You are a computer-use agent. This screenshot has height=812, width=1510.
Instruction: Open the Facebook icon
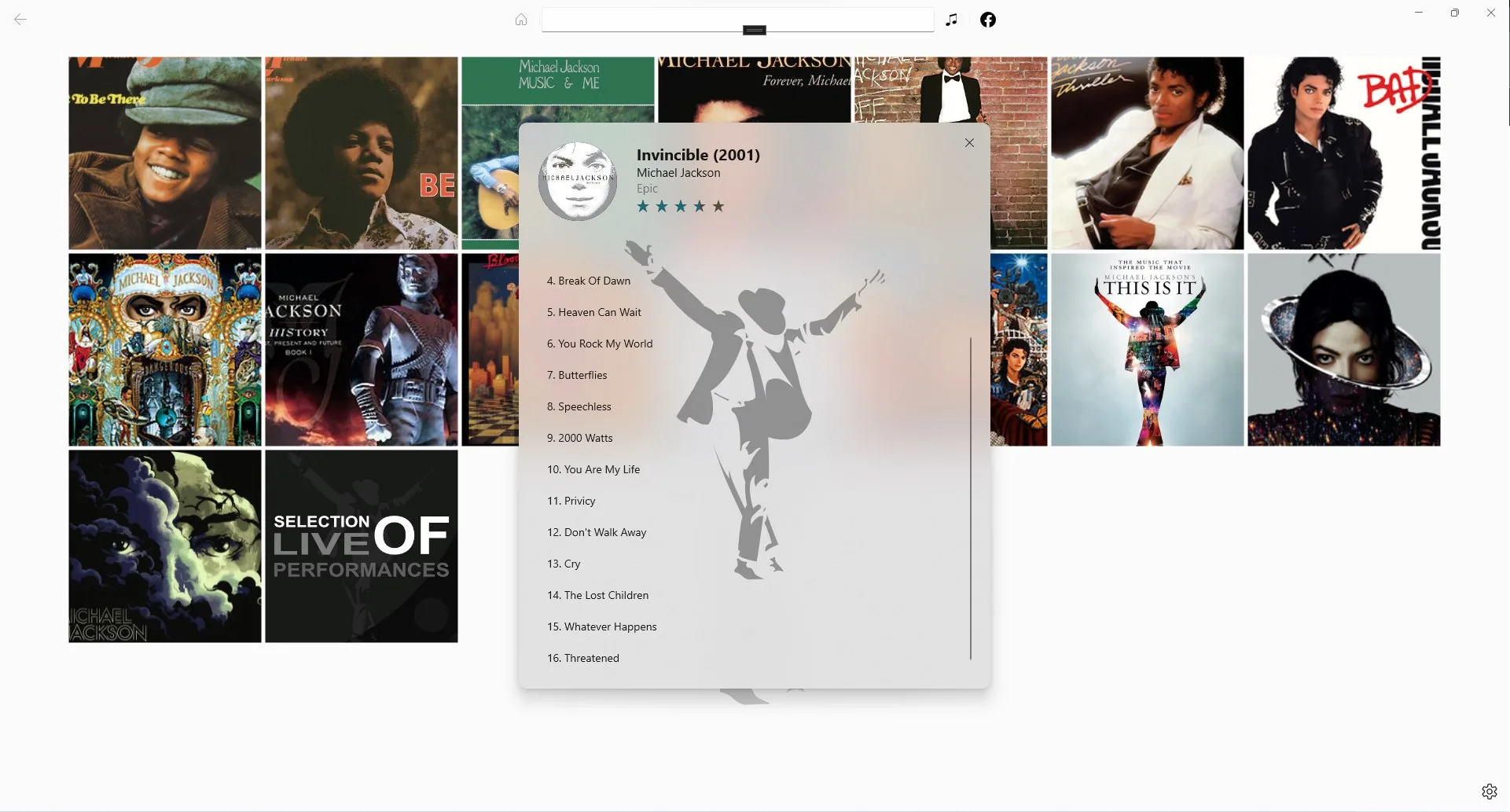click(988, 20)
